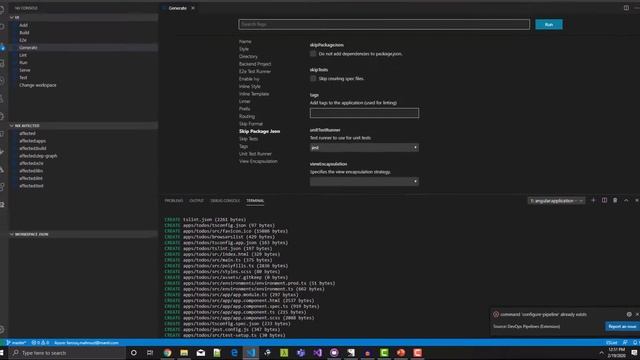Open Microsoft Edge from the taskbar
640x360 pixels.
pyautogui.click(x=234, y=353)
